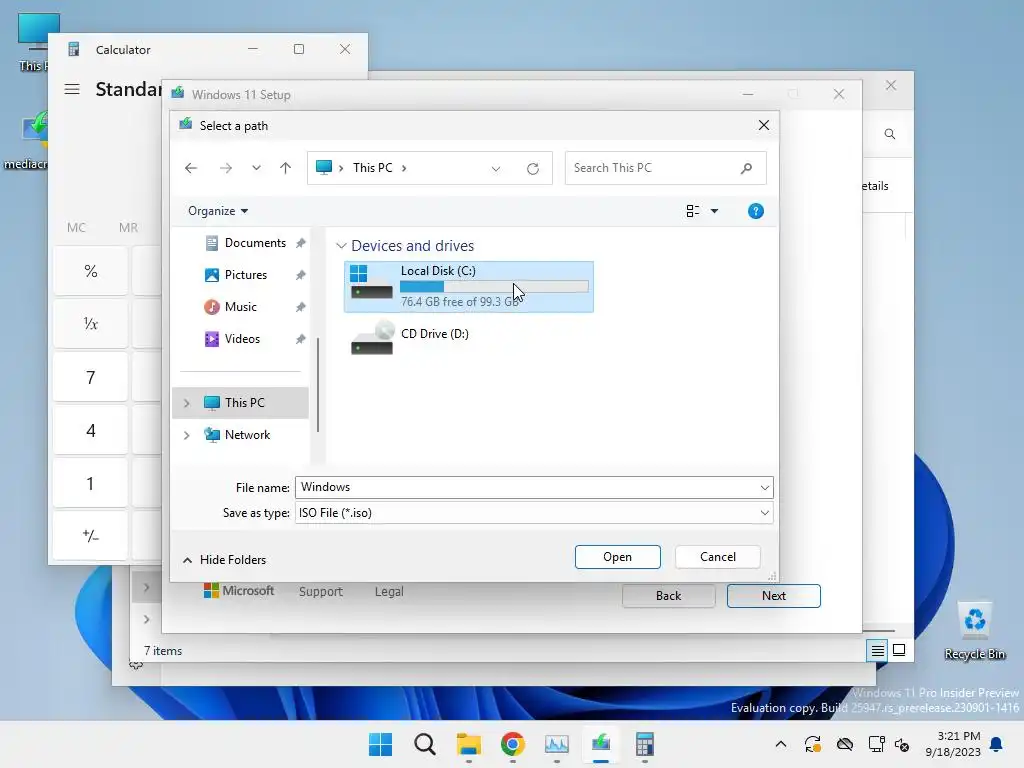The image size is (1024, 768).
Task: Open Recycle Bin on desktop
Action: point(974,630)
